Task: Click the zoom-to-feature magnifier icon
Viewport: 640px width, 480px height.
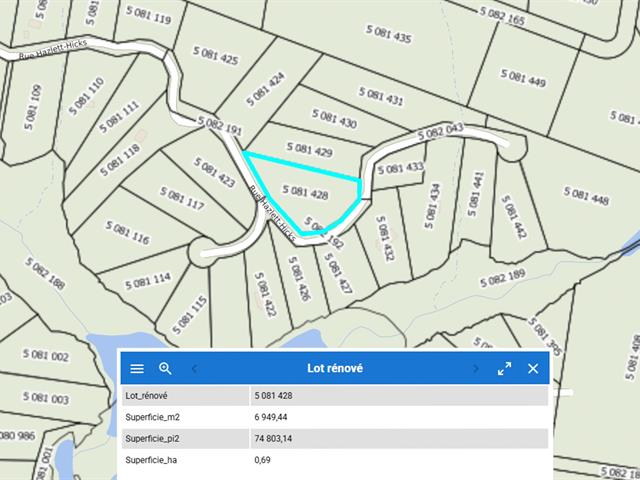Action: (166, 368)
